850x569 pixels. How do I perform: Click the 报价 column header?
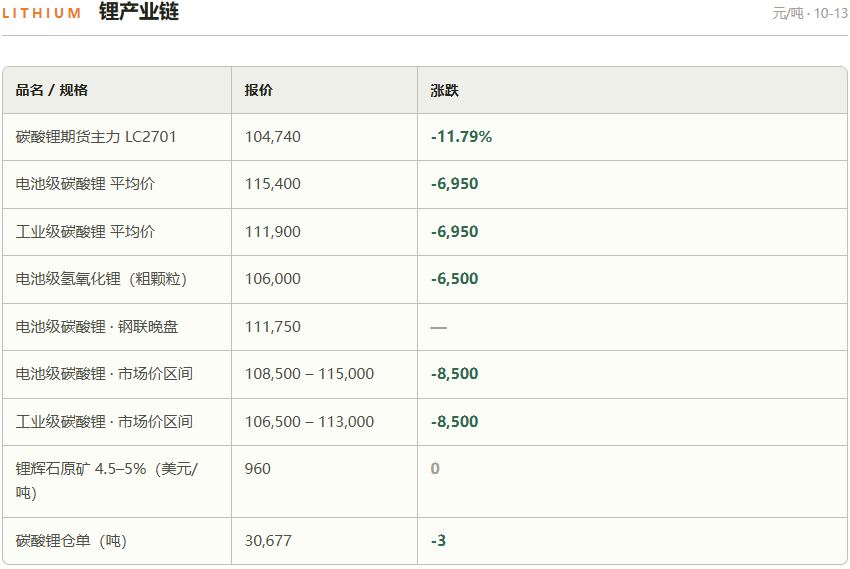259,90
